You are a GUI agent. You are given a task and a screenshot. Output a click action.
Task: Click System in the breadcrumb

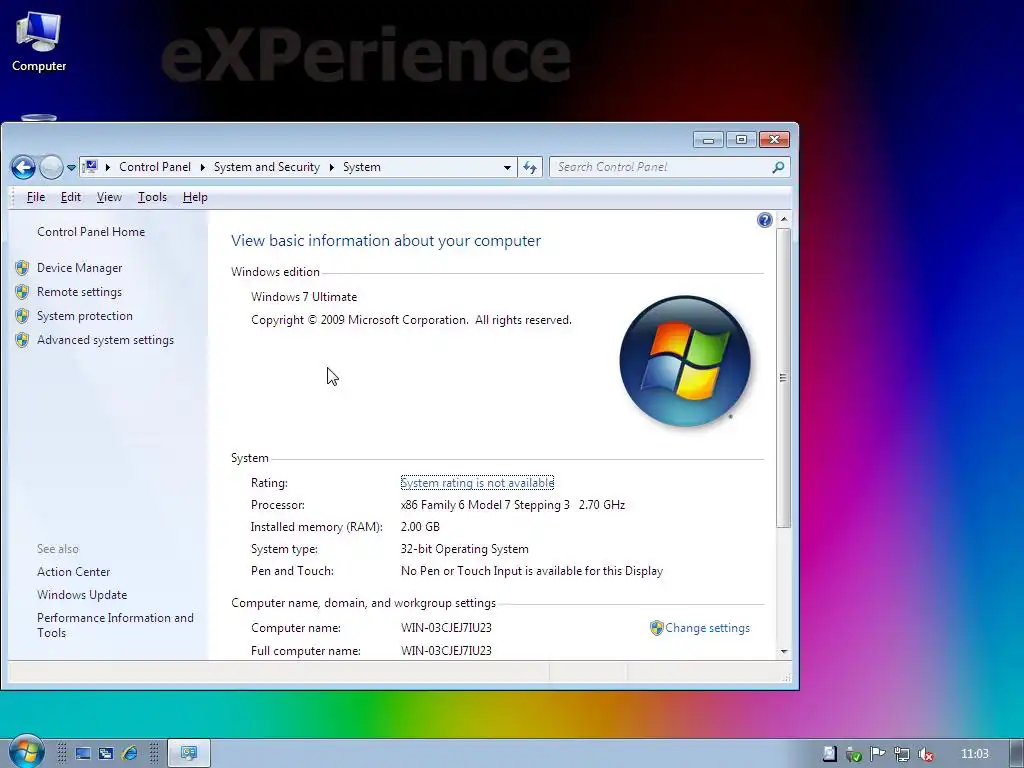(362, 167)
